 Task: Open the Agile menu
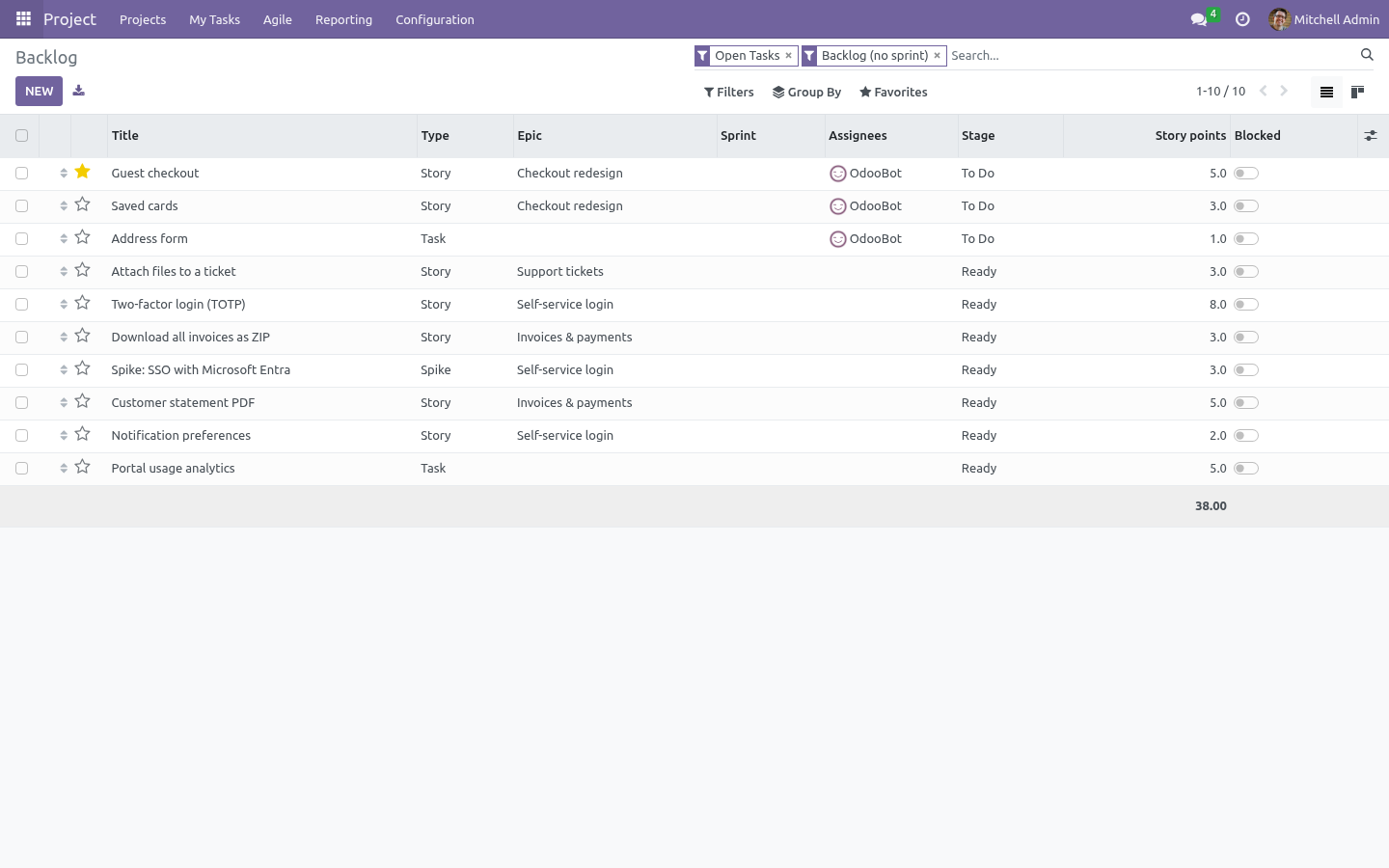point(278,19)
